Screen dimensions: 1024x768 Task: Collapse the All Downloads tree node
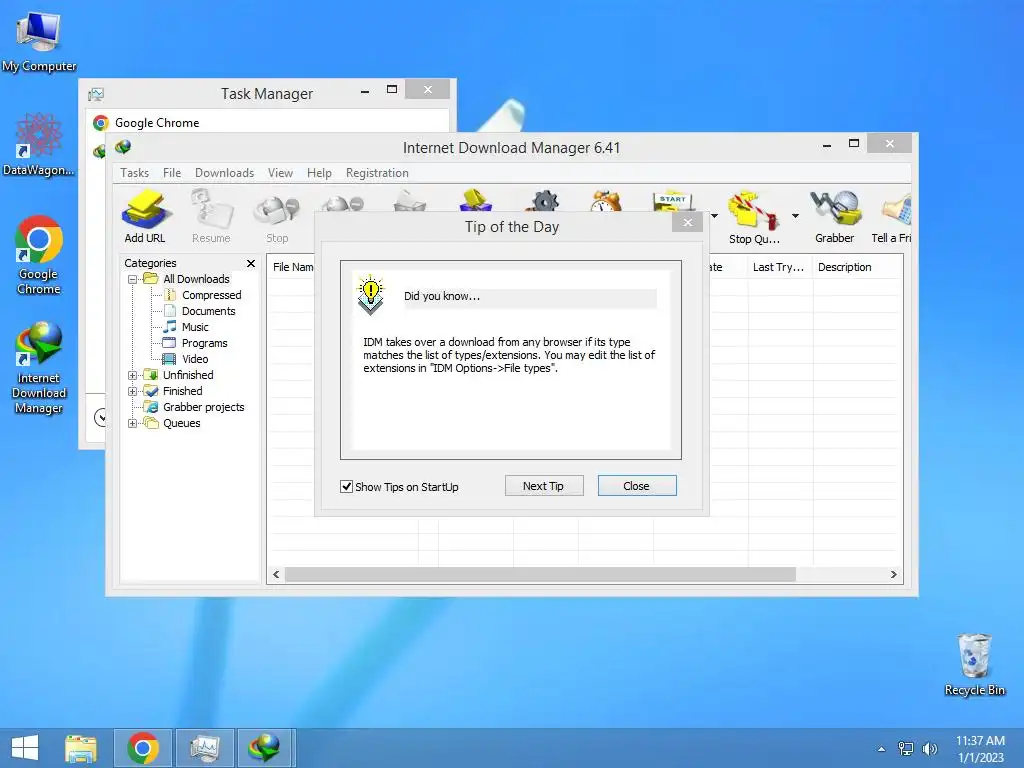[x=133, y=280]
